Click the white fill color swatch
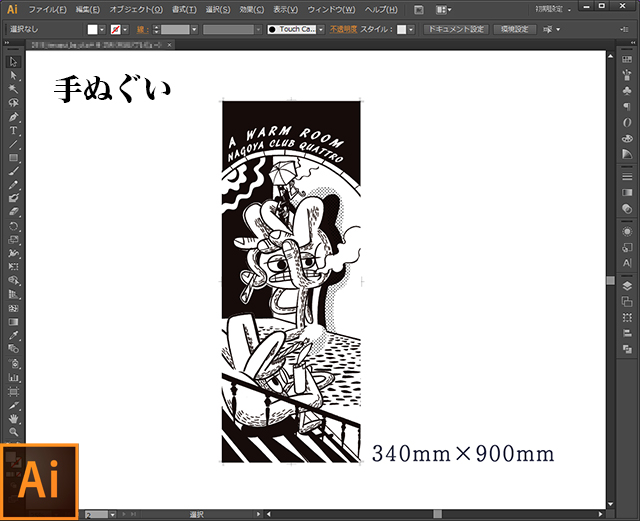This screenshot has height=521, width=640. [93, 29]
